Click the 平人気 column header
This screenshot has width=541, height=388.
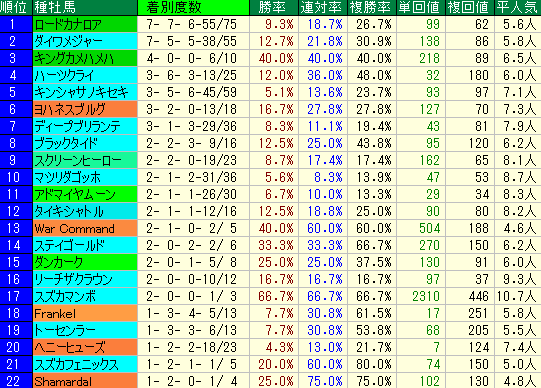pos(518,7)
